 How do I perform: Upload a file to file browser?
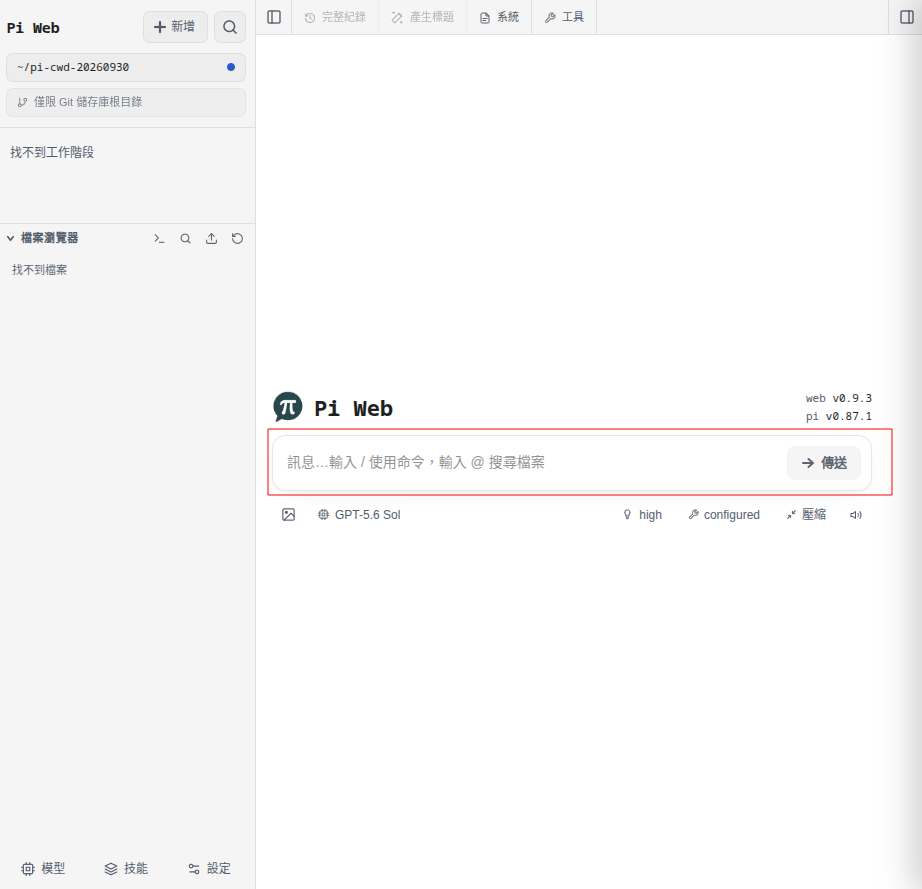click(211, 239)
